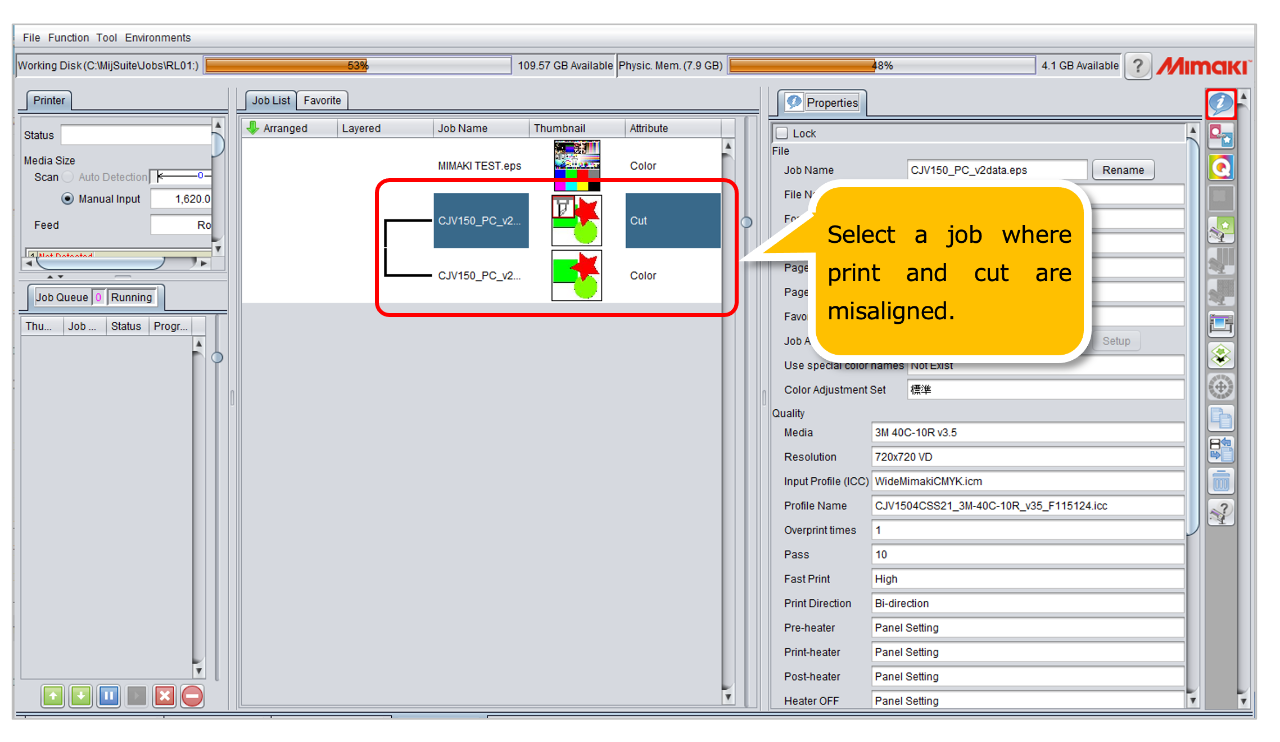This screenshot has width=1280, height=742.
Task: Open the Properties info icon in the sidebar
Action: coord(1221,103)
